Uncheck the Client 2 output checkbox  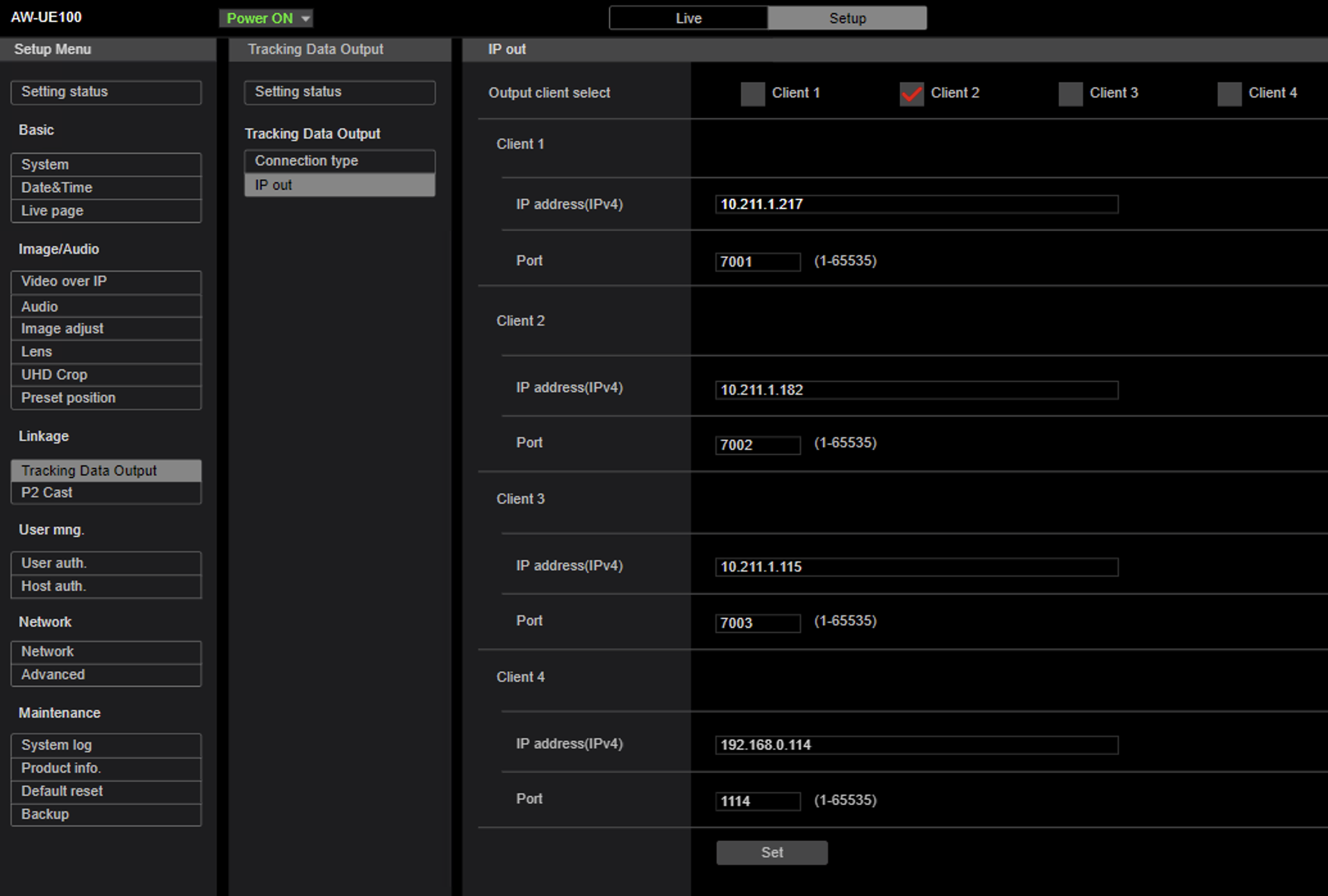[x=911, y=94]
